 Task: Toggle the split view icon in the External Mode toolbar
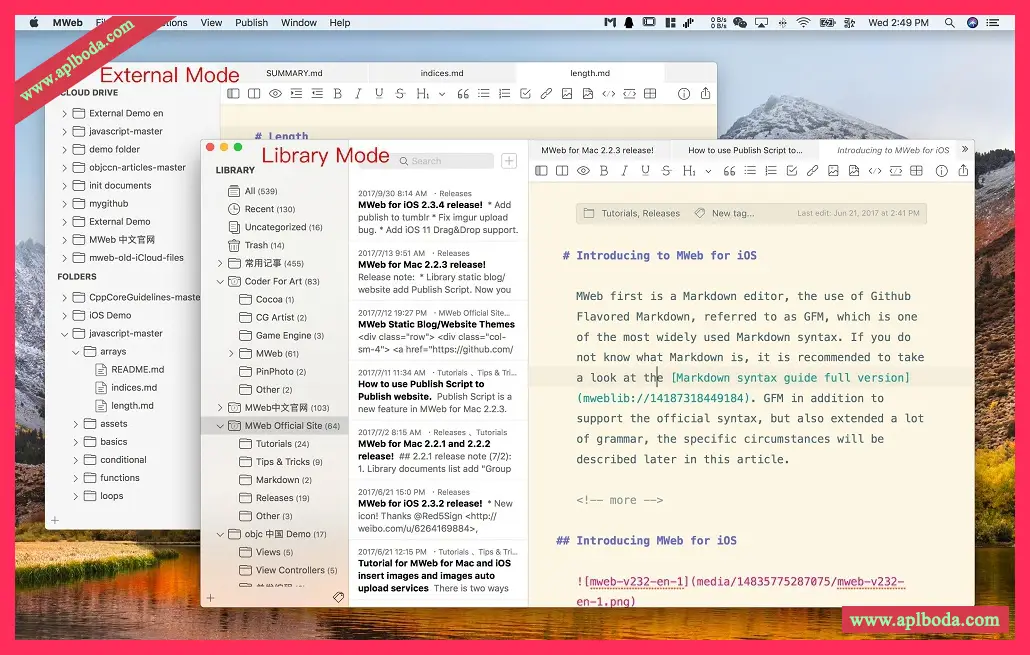pos(254,94)
